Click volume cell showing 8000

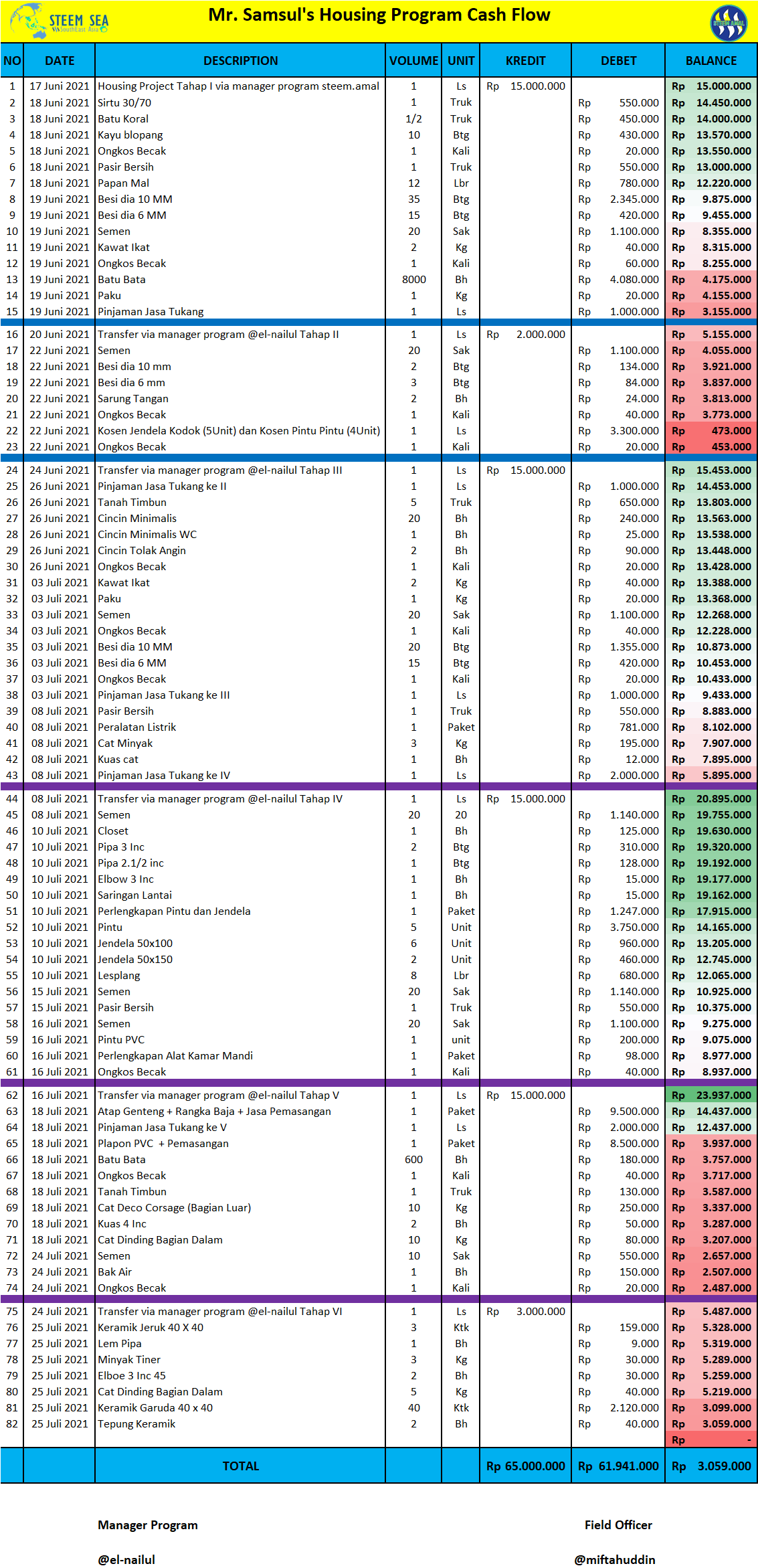pos(413,280)
